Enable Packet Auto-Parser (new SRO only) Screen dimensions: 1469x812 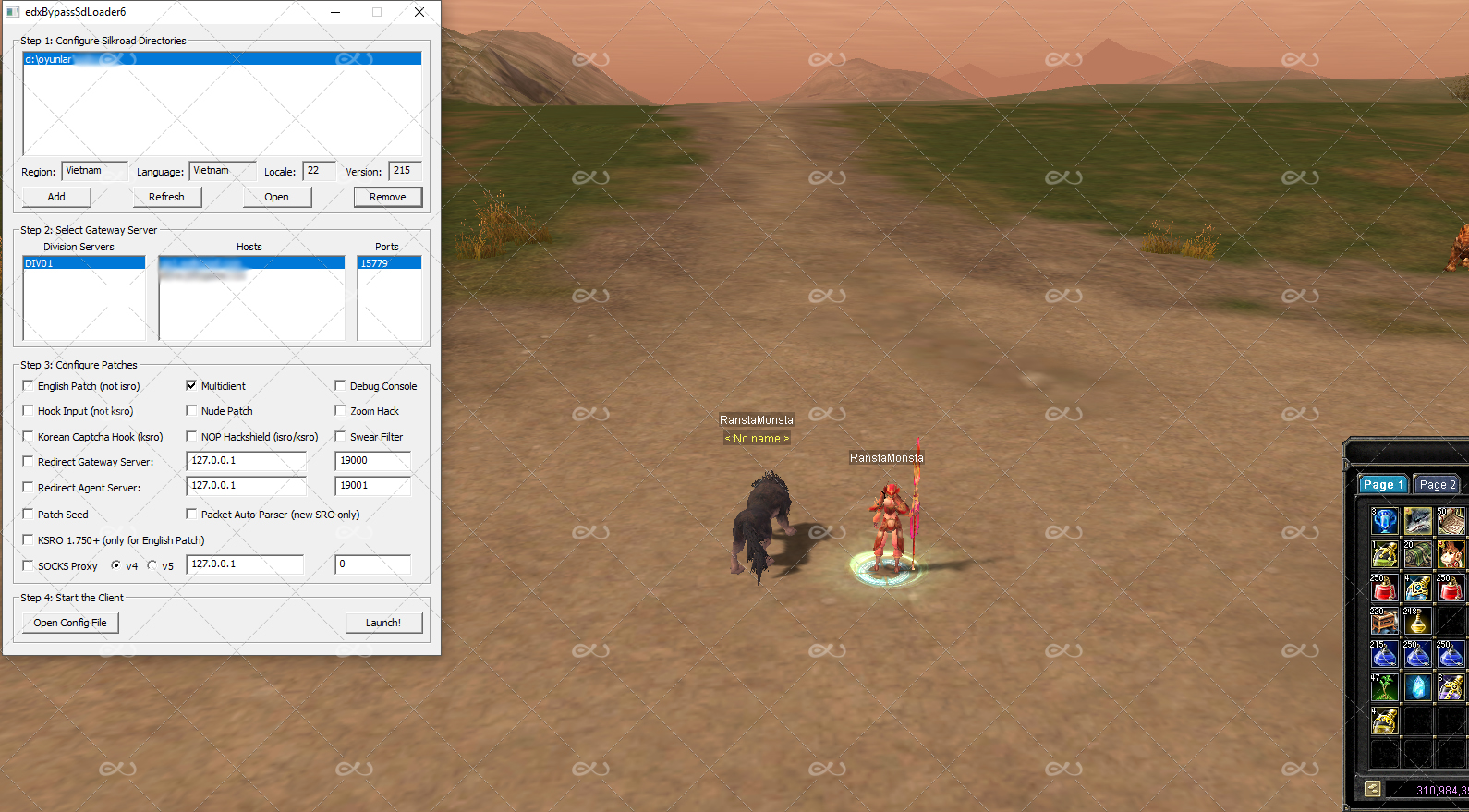pyautogui.click(x=191, y=514)
